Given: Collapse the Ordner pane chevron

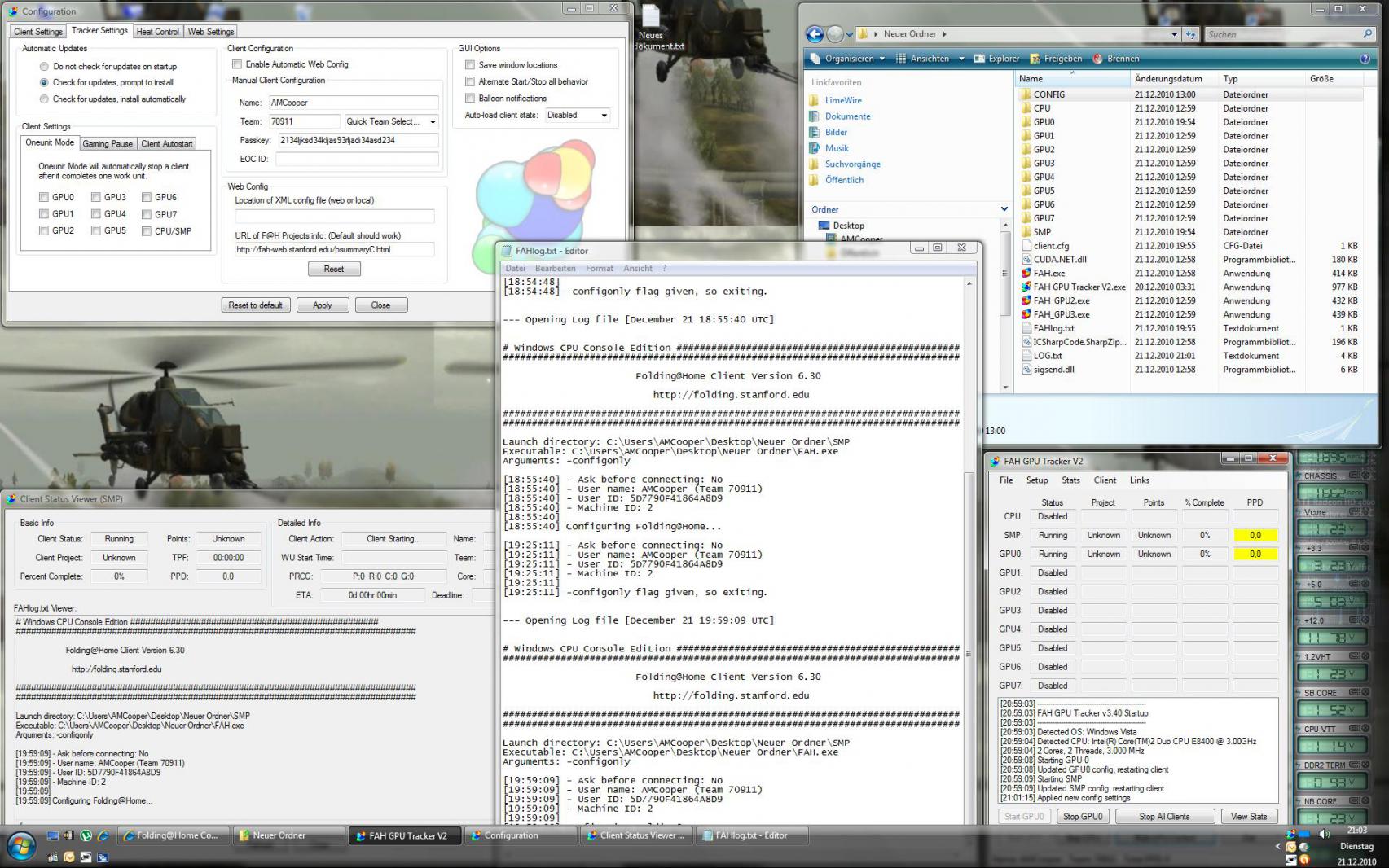Looking at the screenshot, I should click(1004, 209).
